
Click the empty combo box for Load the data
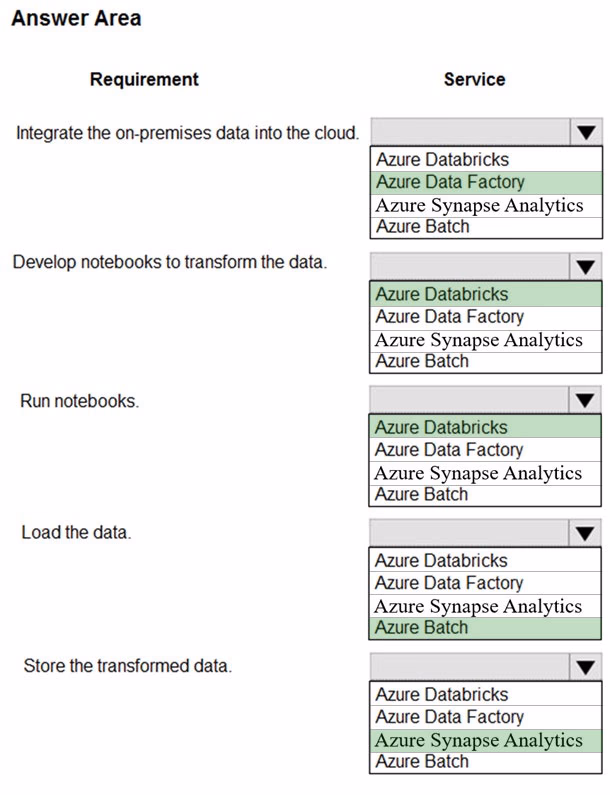pyautogui.click(x=470, y=533)
